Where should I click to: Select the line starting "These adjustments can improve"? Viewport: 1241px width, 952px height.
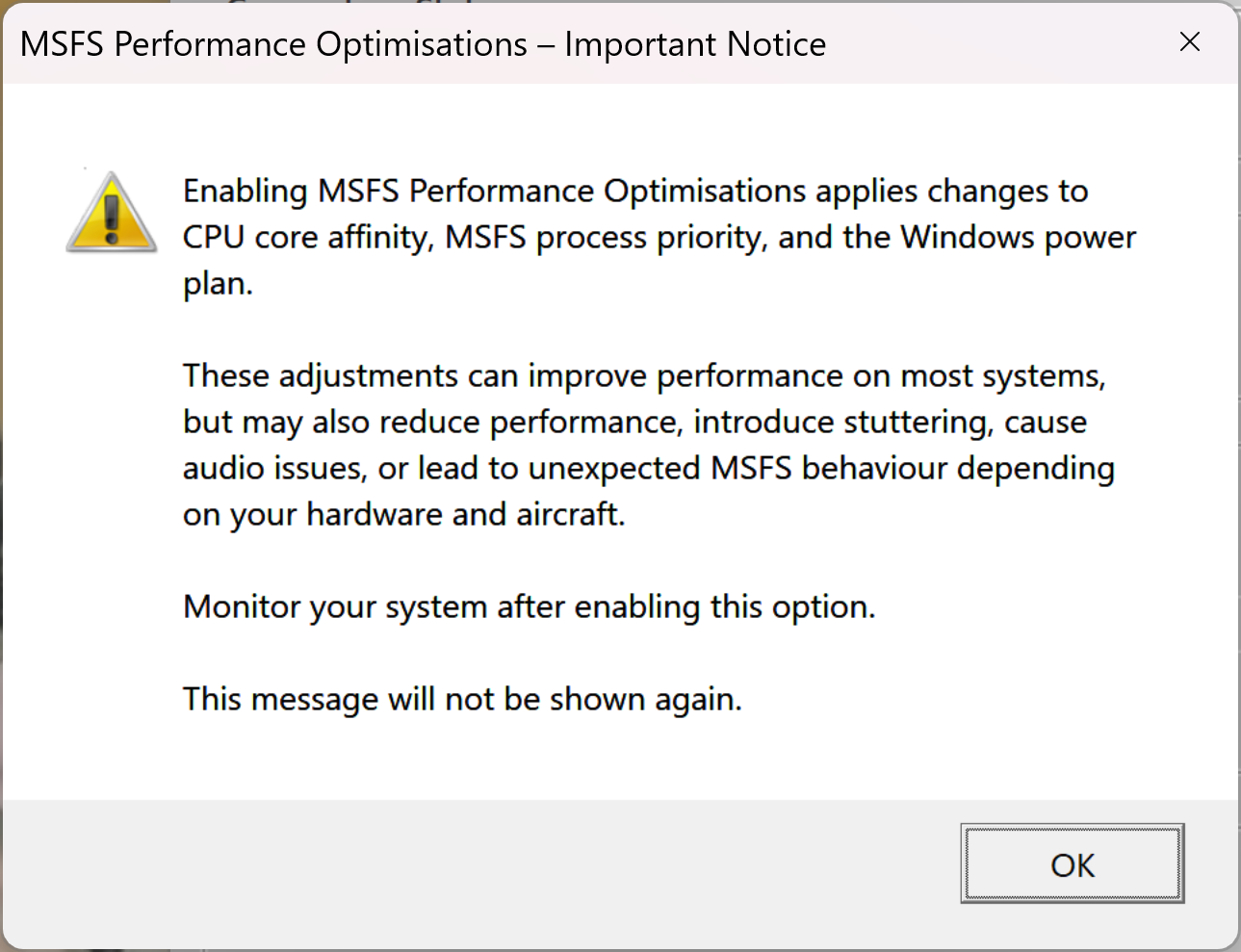pos(644,375)
